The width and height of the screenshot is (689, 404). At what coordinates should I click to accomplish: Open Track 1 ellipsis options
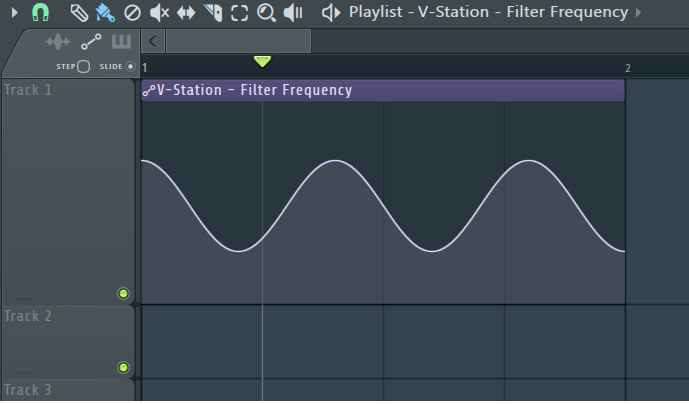24,299
